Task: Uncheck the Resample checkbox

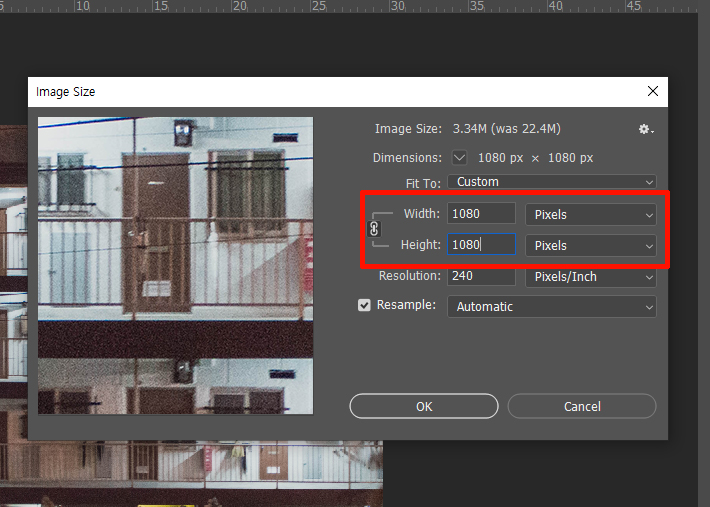Action: click(x=364, y=306)
